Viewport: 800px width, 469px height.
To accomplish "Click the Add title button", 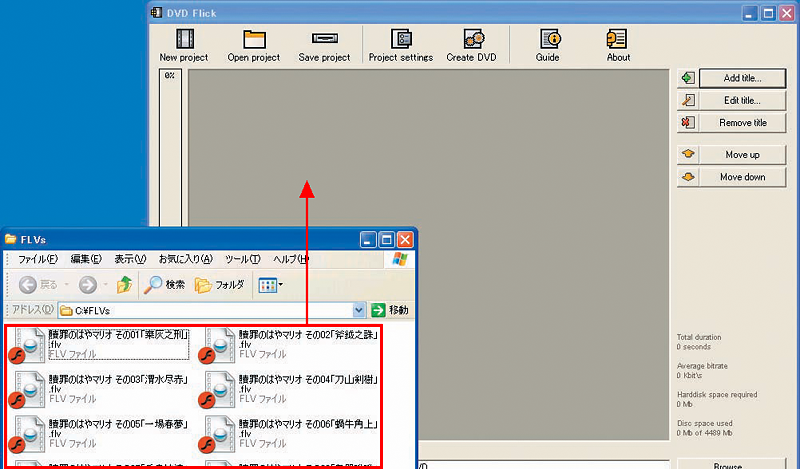I will pyautogui.click(x=742, y=78).
